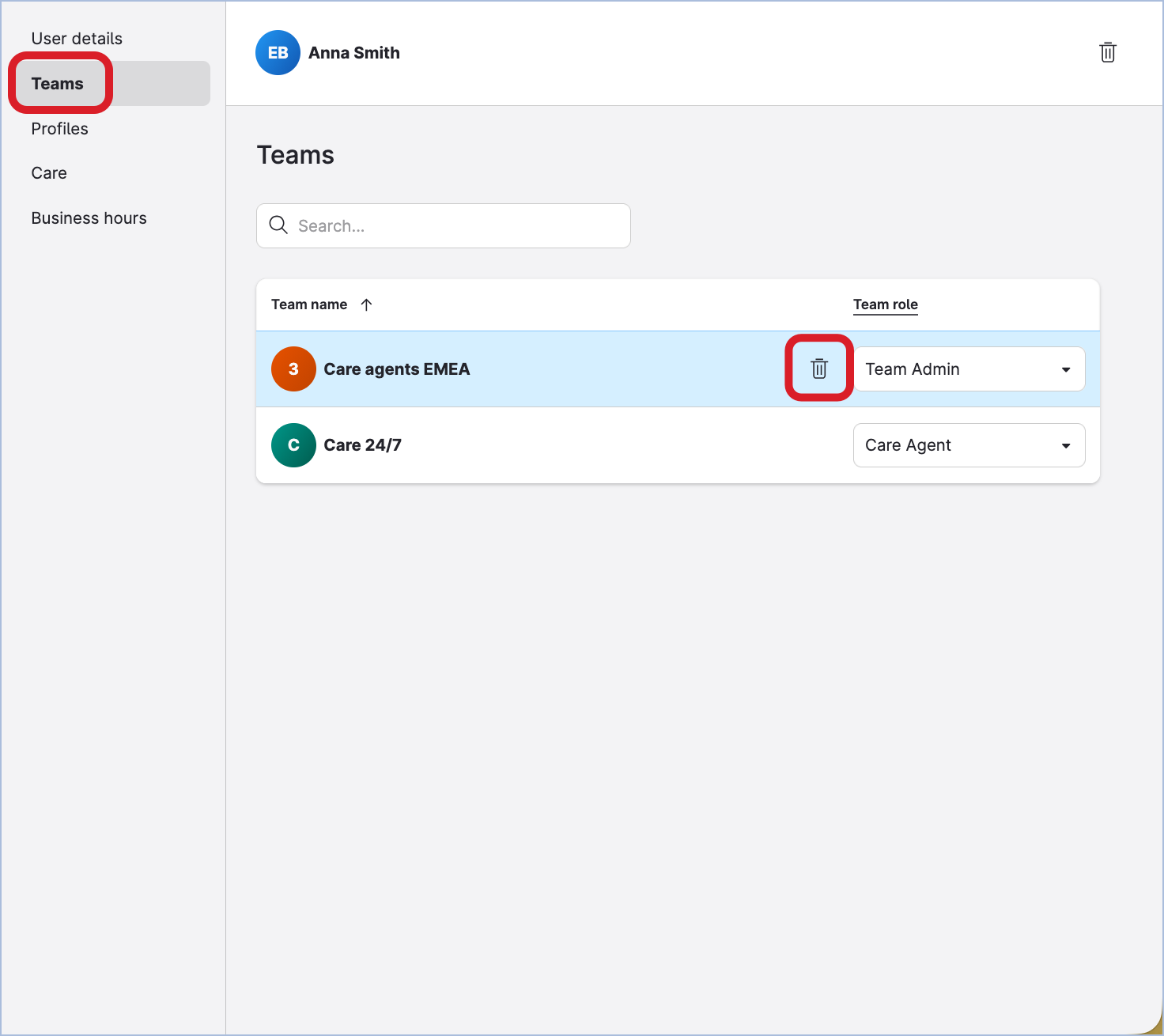
Task: Open the Team Admin role dropdown
Action: point(968,369)
